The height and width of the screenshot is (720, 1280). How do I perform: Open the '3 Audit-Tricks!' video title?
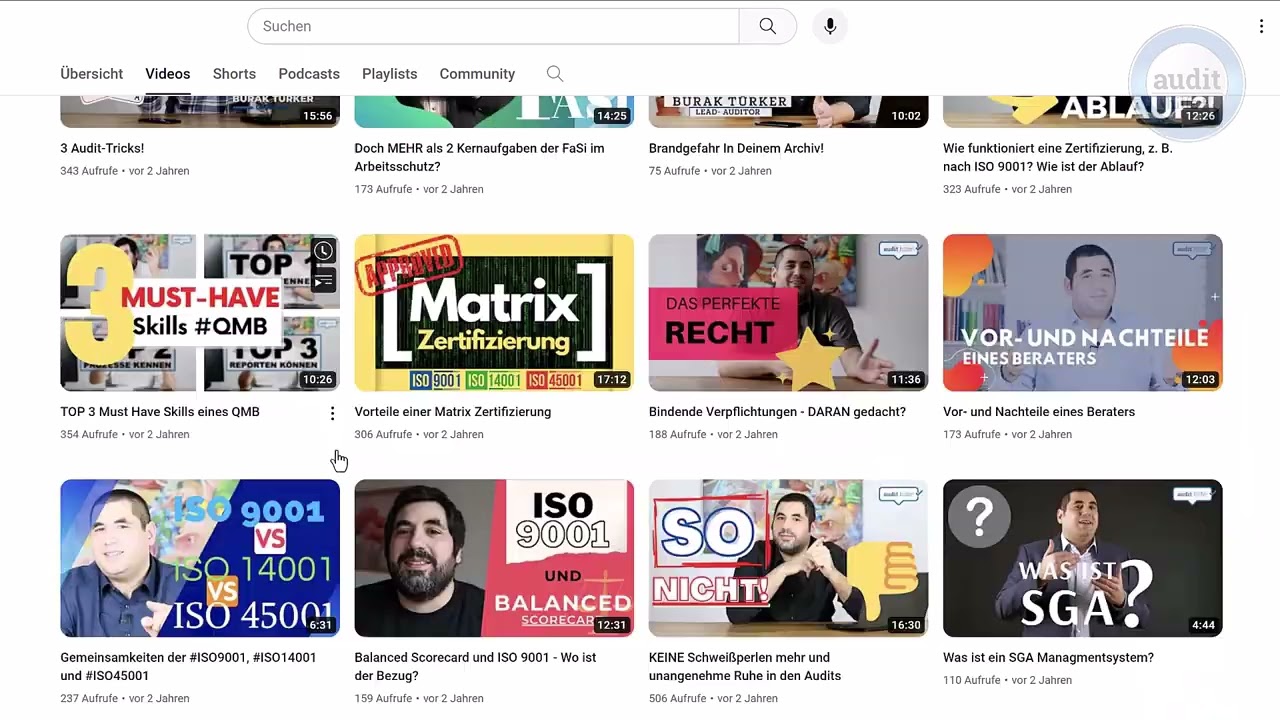point(102,149)
